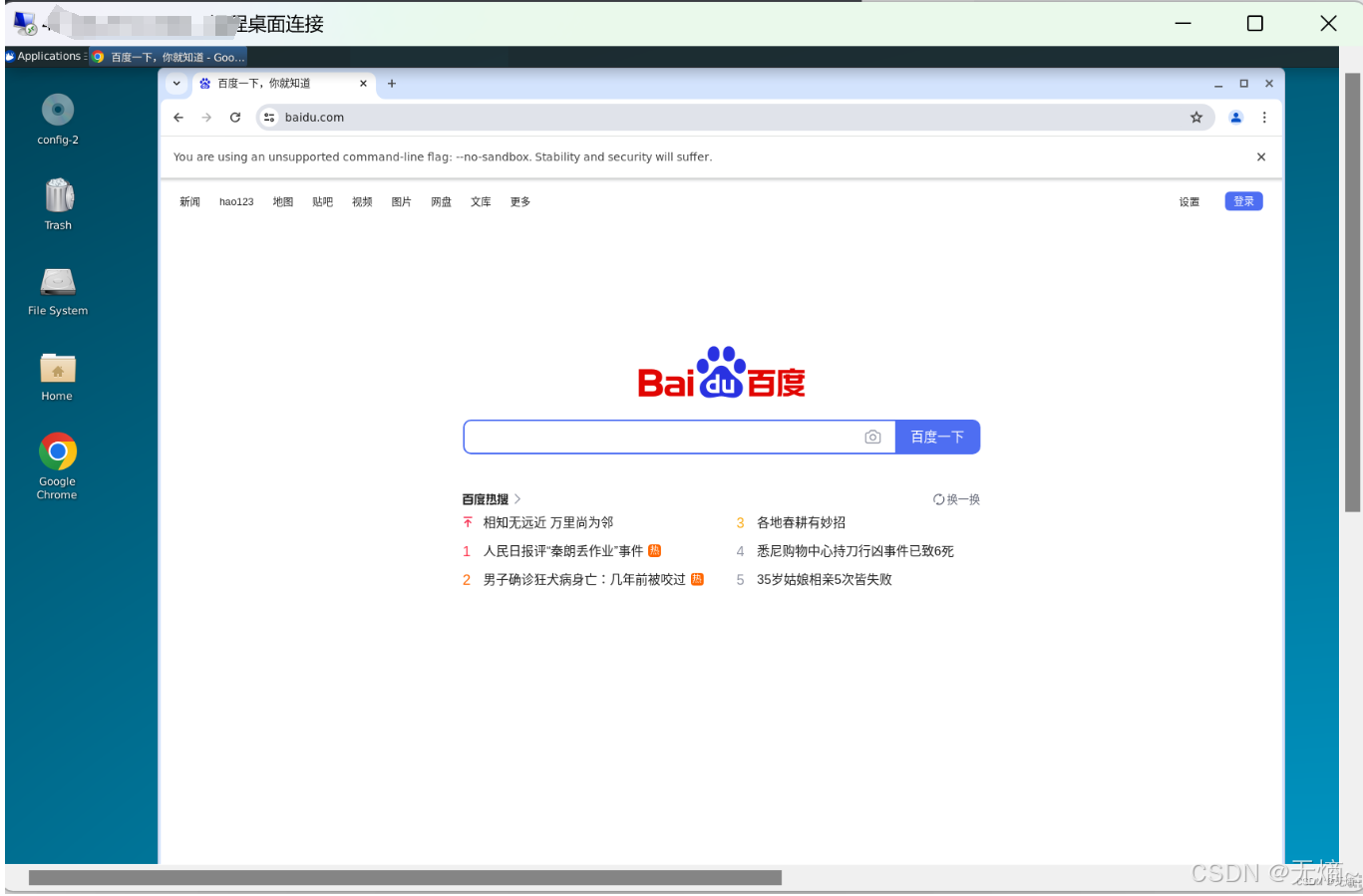Click the 登录 login button
The image size is (1363, 896).
click(x=1243, y=201)
